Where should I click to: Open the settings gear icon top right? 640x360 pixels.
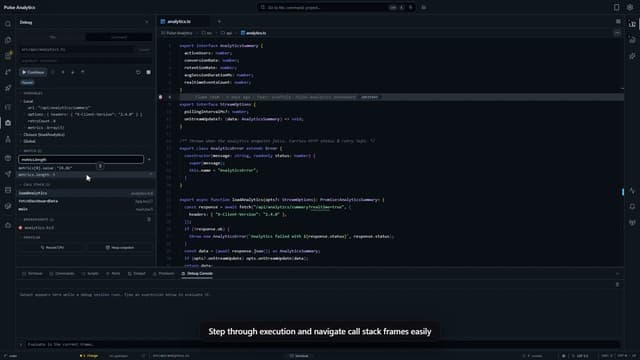point(630,7)
